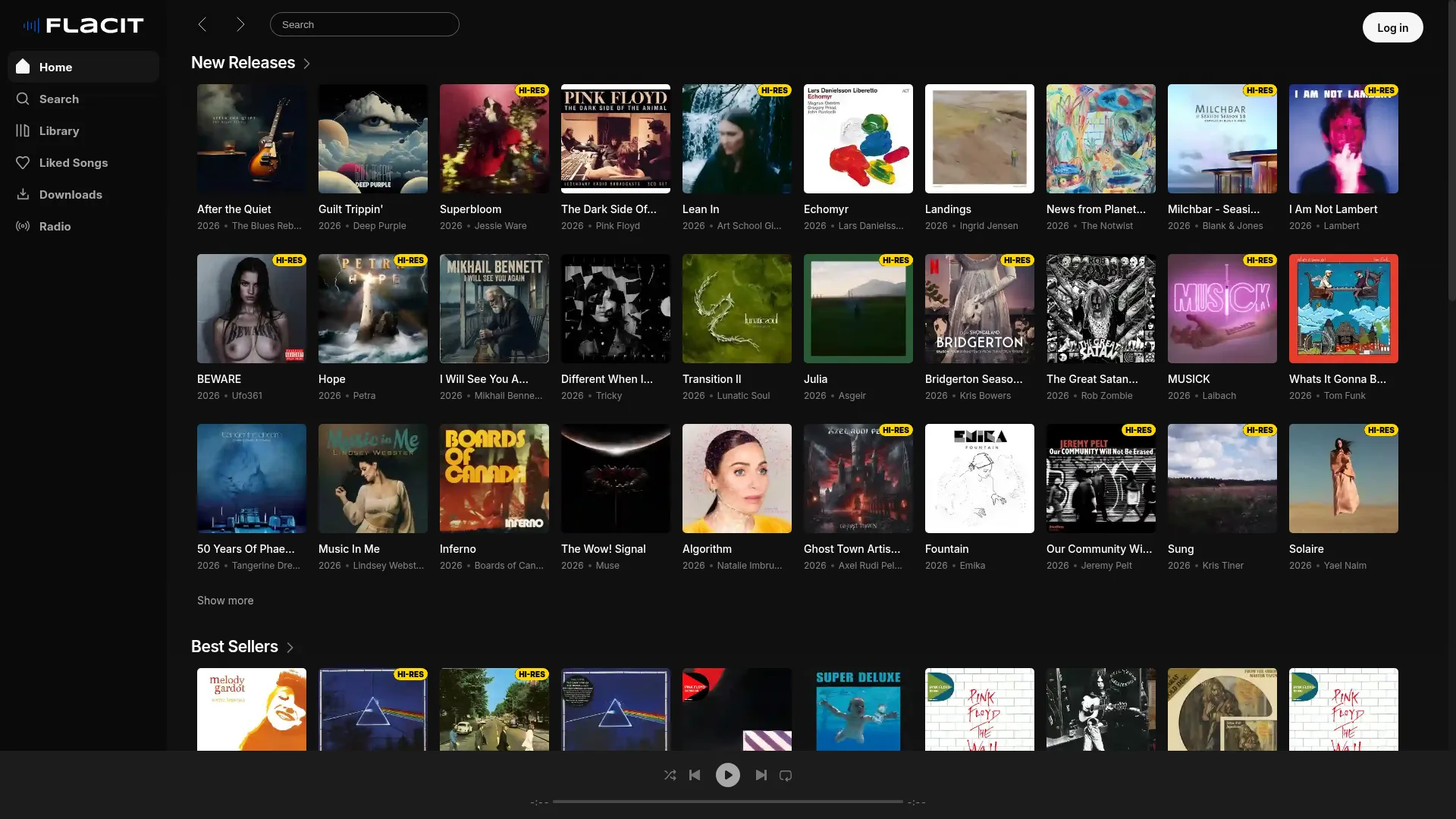Open Algorithm album cover
1456x819 pixels.
(x=737, y=479)
